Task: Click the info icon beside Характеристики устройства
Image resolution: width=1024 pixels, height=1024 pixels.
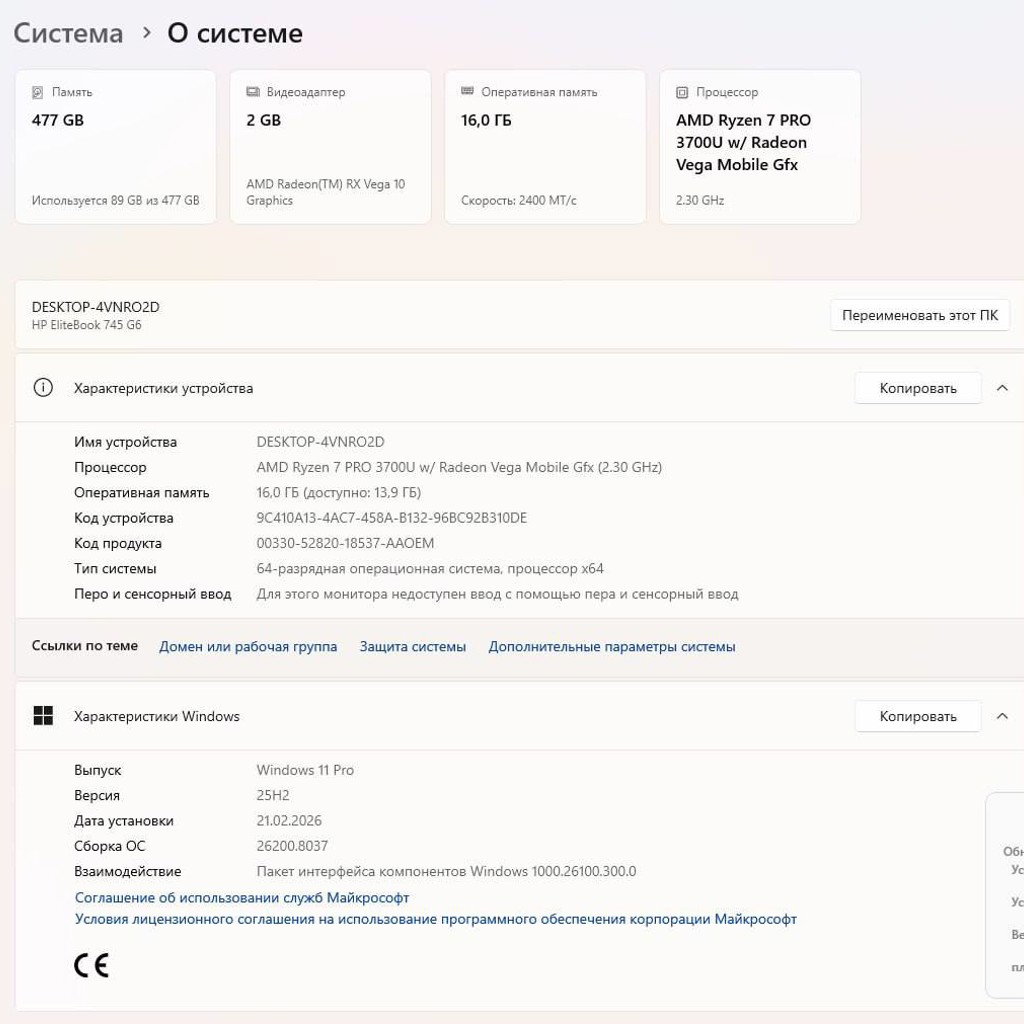Action: point(43,388)
